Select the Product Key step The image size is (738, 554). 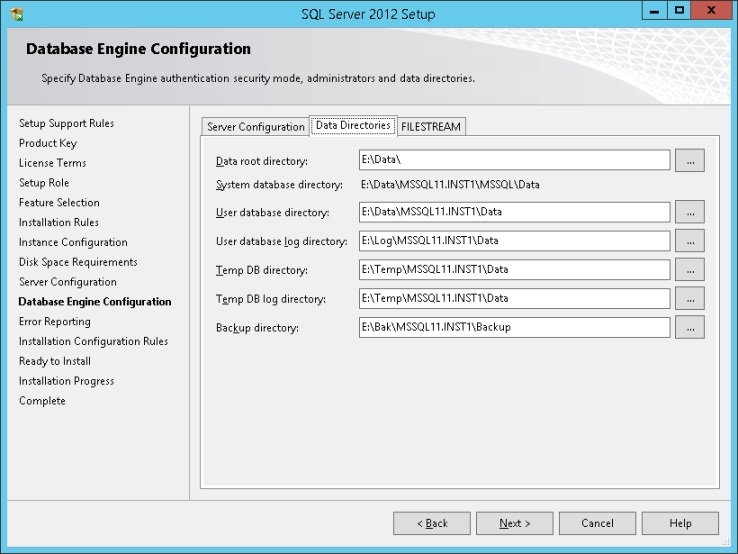pos(48,143)
